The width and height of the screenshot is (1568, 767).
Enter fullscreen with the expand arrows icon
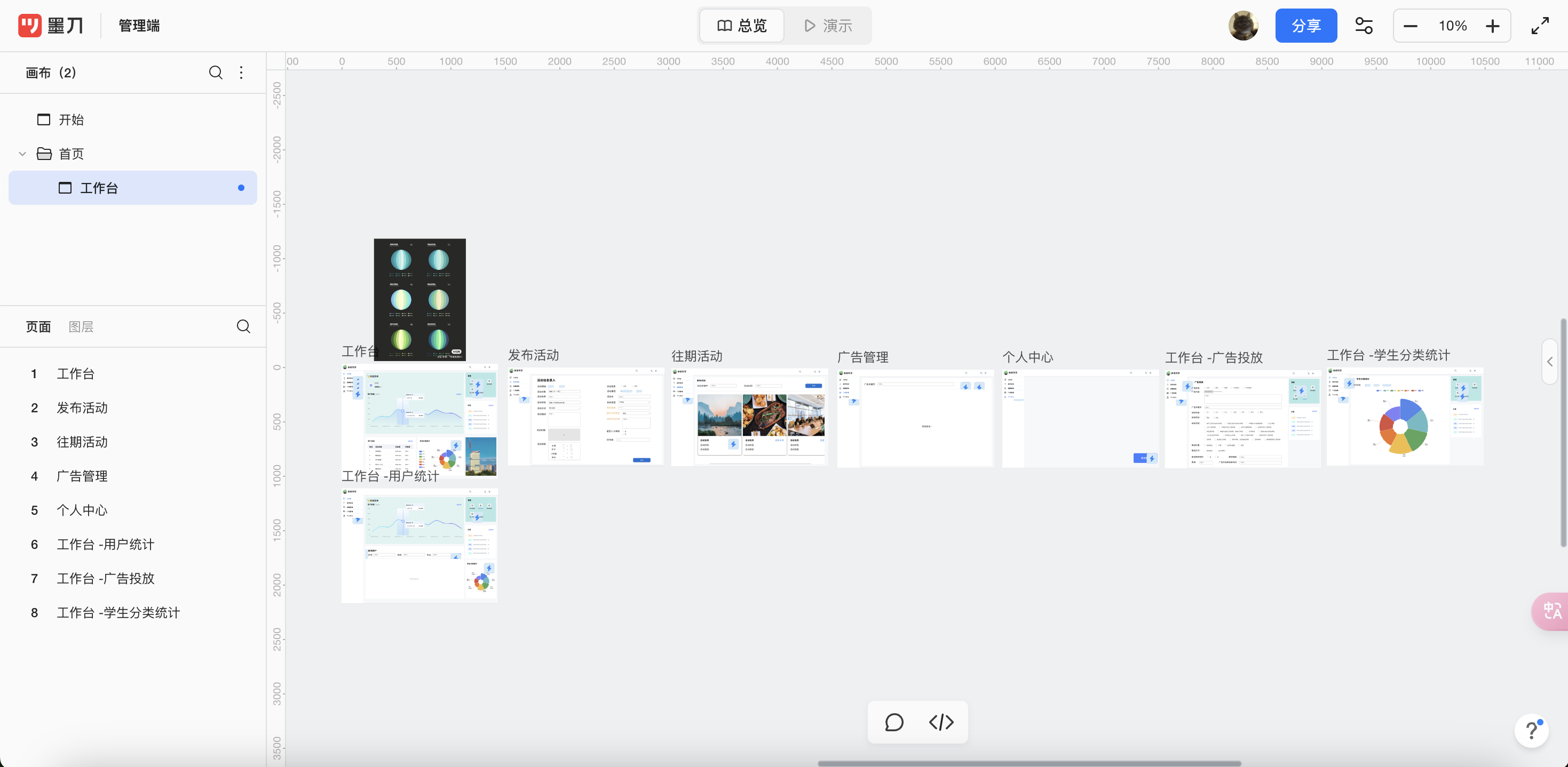click(x=1540, y=26)
